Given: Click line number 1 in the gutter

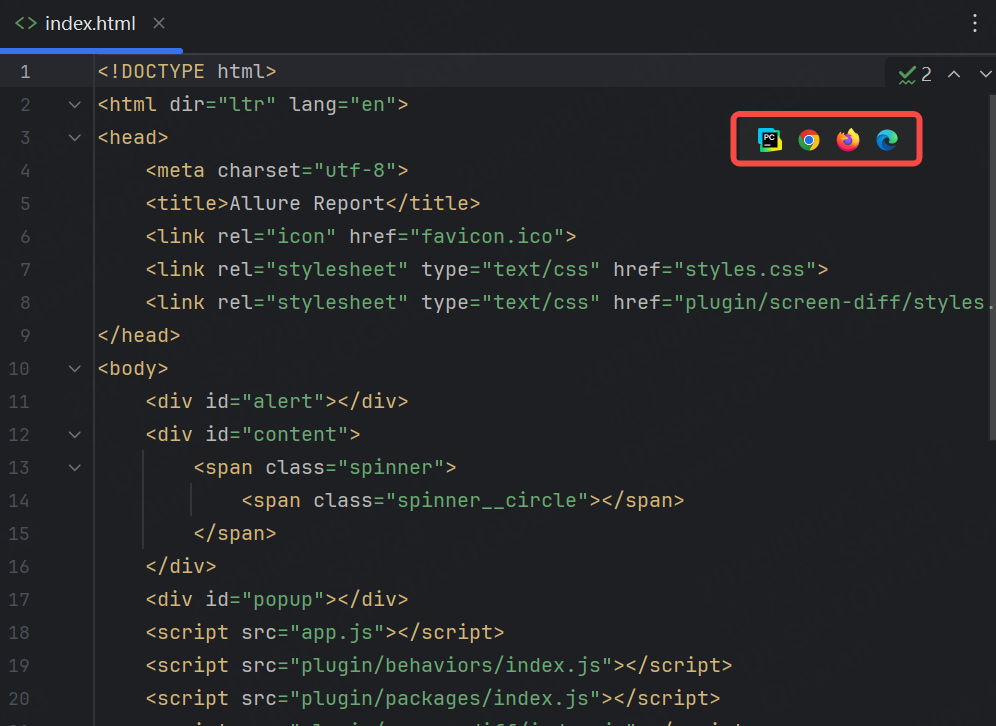Looking at the screenshot, I should (25, 72).
